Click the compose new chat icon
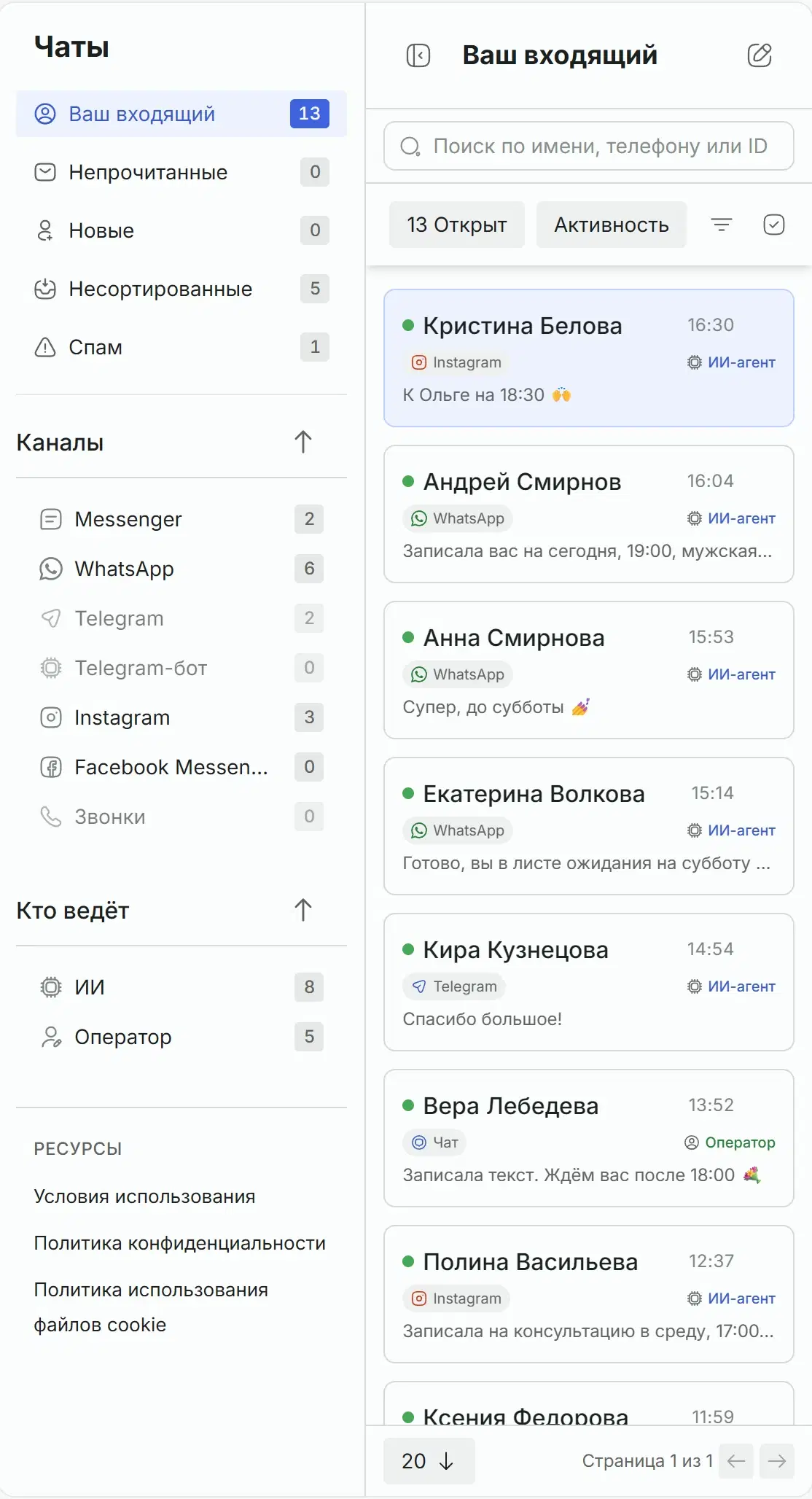Viewport: 812px width, 1499px height. (x=760, y=55)
